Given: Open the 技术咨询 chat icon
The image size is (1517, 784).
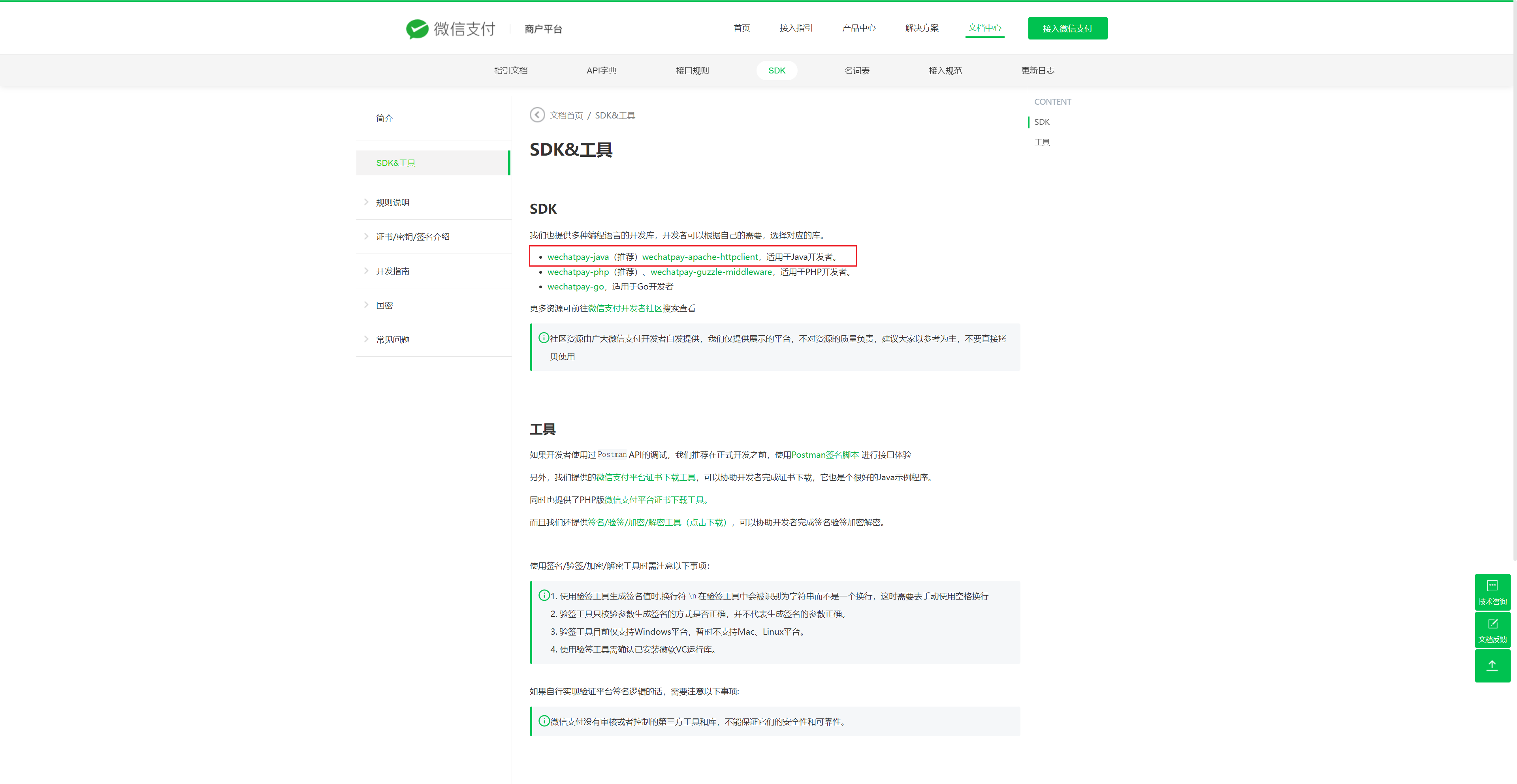Looking at the screenshot, I should 1492,592.
